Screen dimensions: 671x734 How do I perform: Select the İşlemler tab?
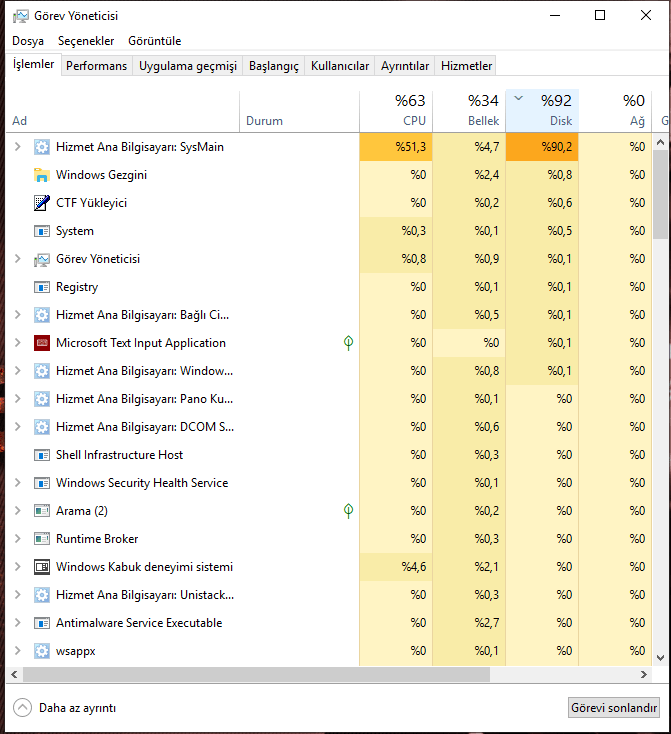tap(33, 64)
